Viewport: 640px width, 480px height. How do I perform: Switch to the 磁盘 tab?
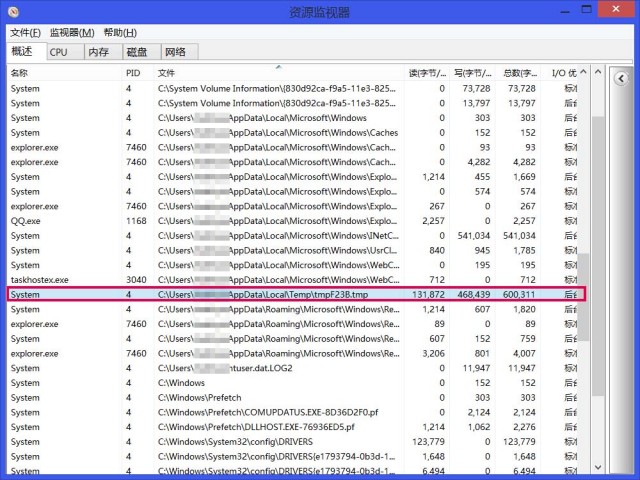137,52
